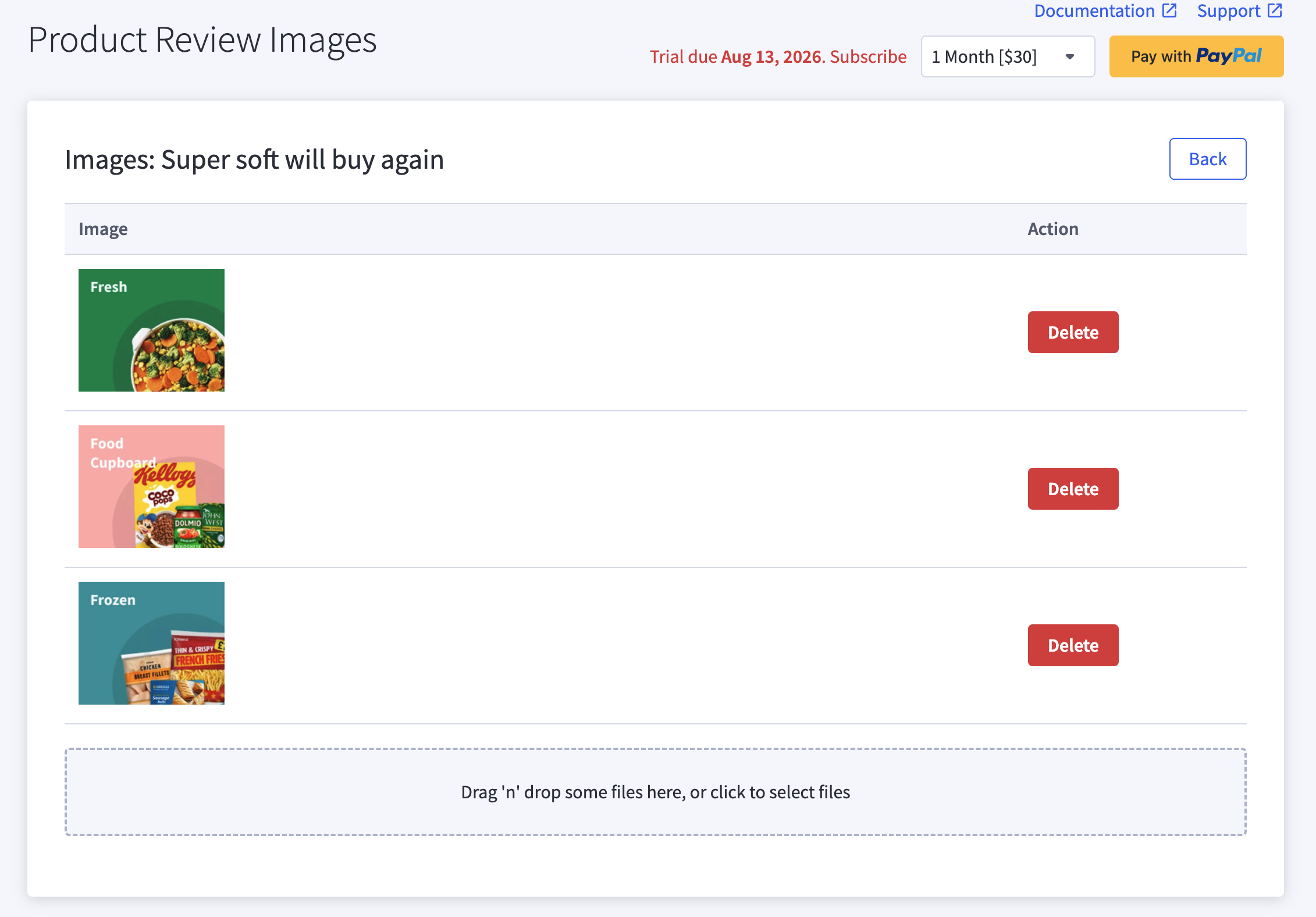Delete the Food Cupboard image
Image resolution: width=1316 pixels, height=917 pixels.
(1073, 488)
